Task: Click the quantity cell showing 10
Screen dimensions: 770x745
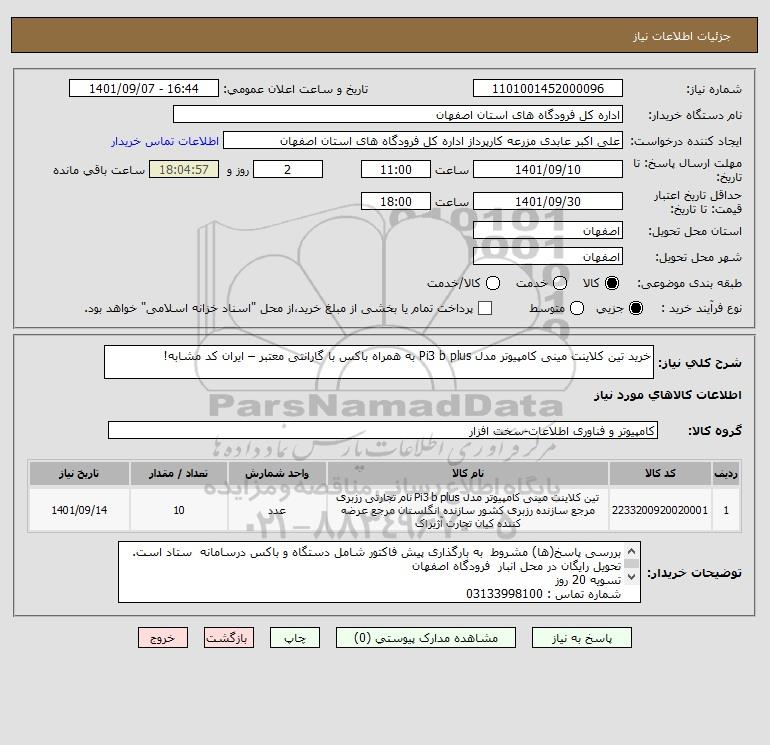Action: (x=179, y=510)
